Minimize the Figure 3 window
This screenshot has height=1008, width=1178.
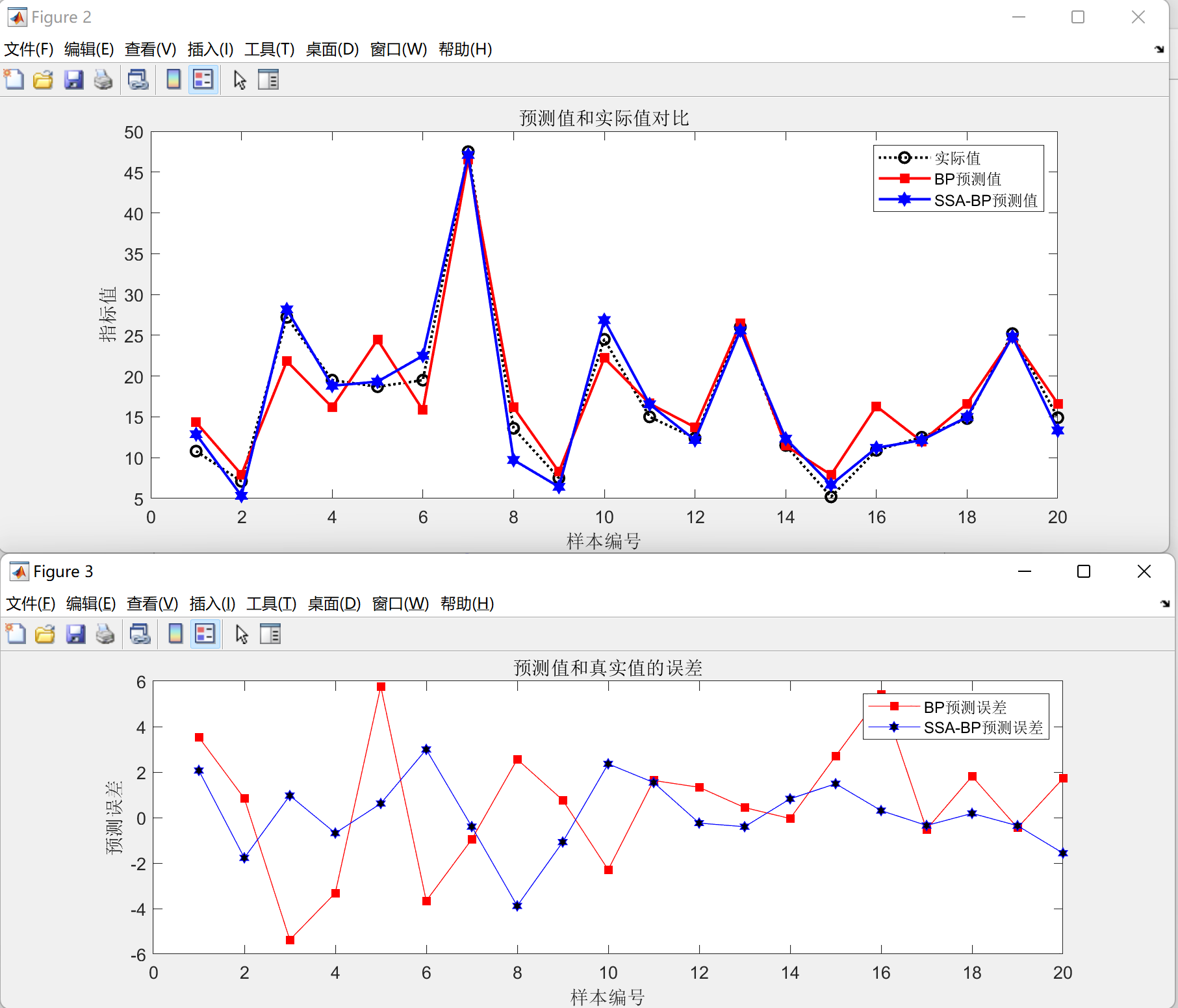(x=1025, y=571)
